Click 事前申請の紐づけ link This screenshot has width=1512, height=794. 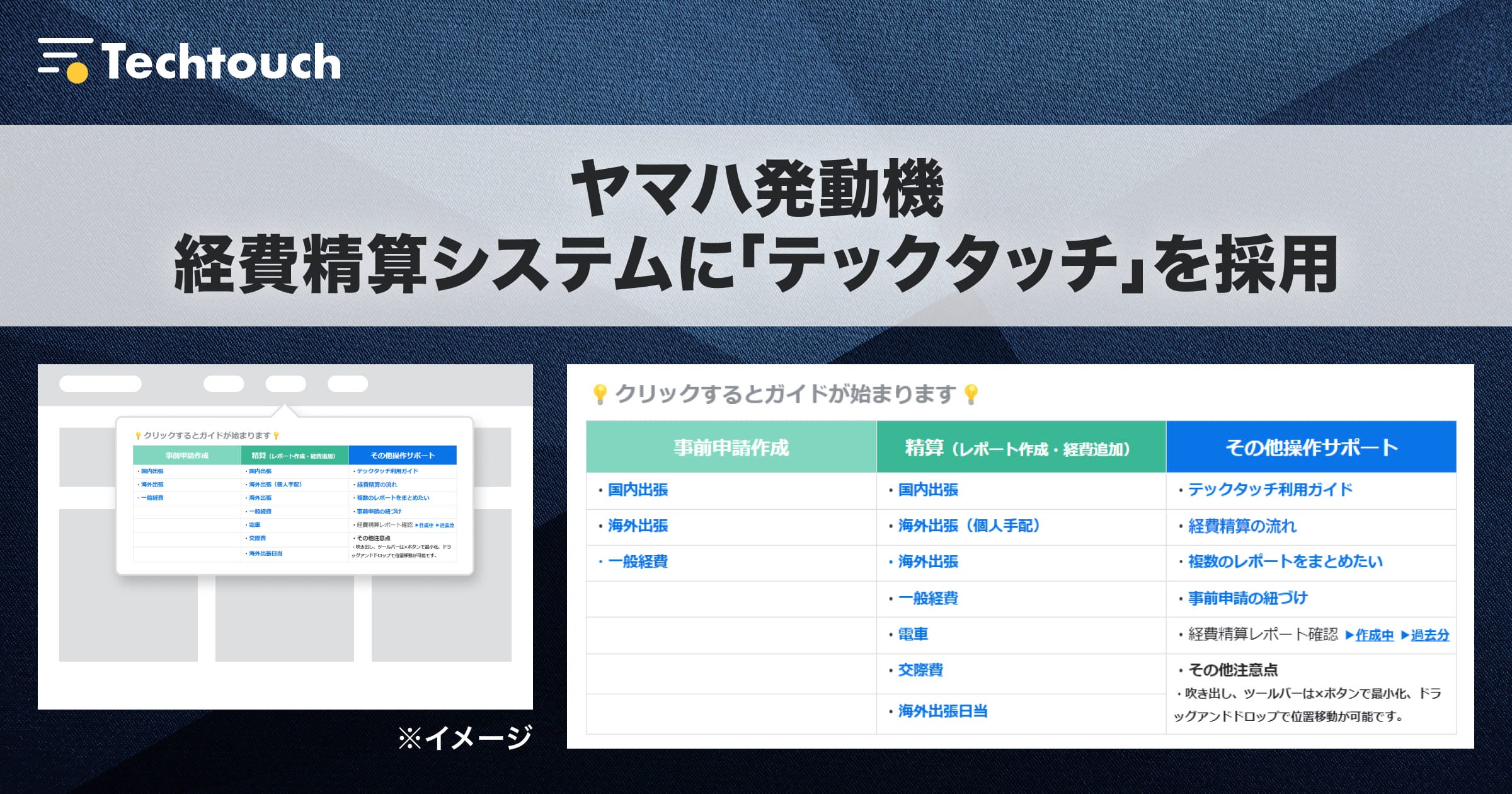click(x=1247, y=599)
